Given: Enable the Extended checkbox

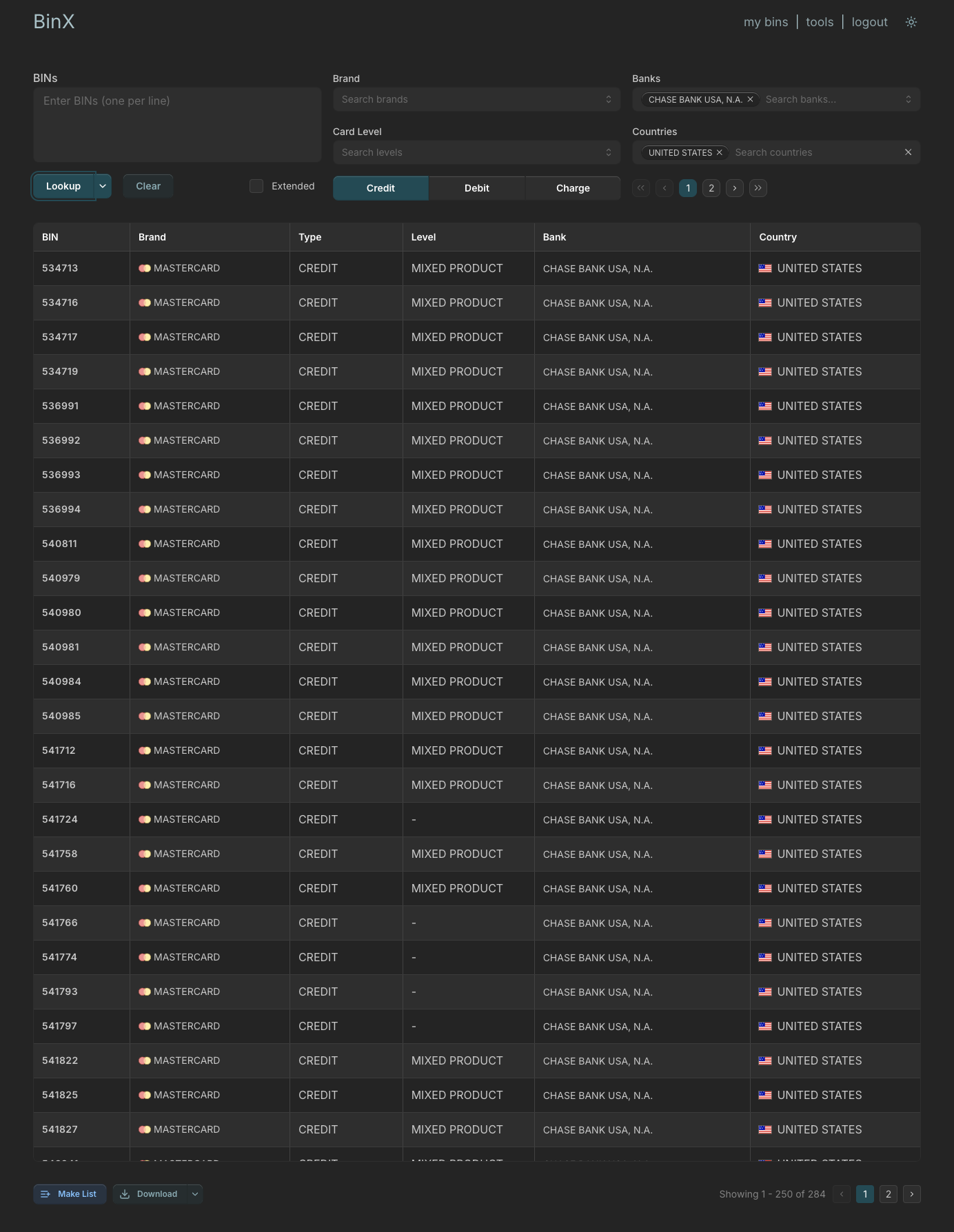Looking at the screenshot, I should click(x=256, y=186).
